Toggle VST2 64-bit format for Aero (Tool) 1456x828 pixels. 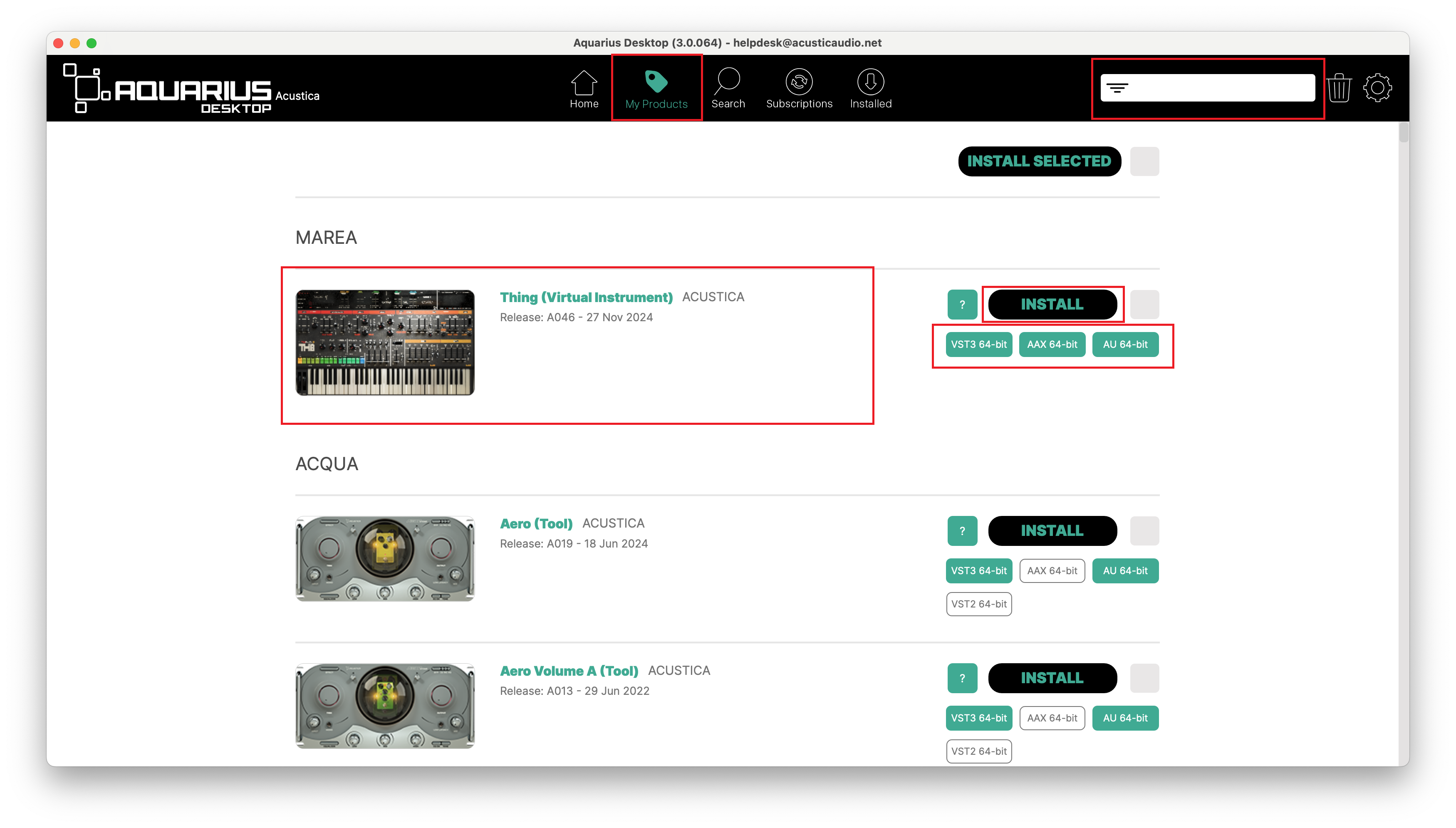pos(978,604)
